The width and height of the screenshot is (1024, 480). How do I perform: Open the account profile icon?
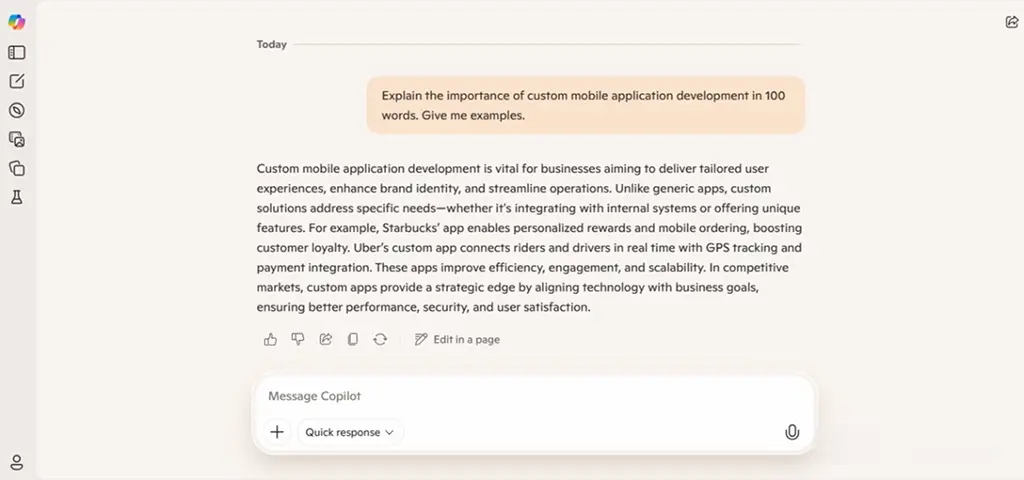(16, 462)
